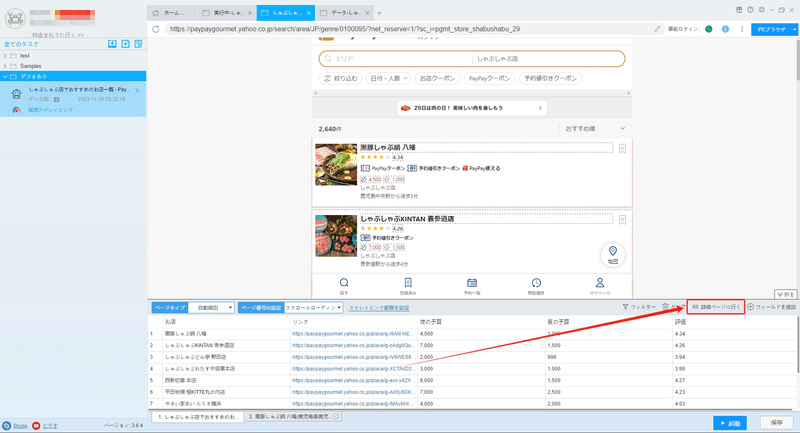Click the robot task icon

tap(17, 94)
